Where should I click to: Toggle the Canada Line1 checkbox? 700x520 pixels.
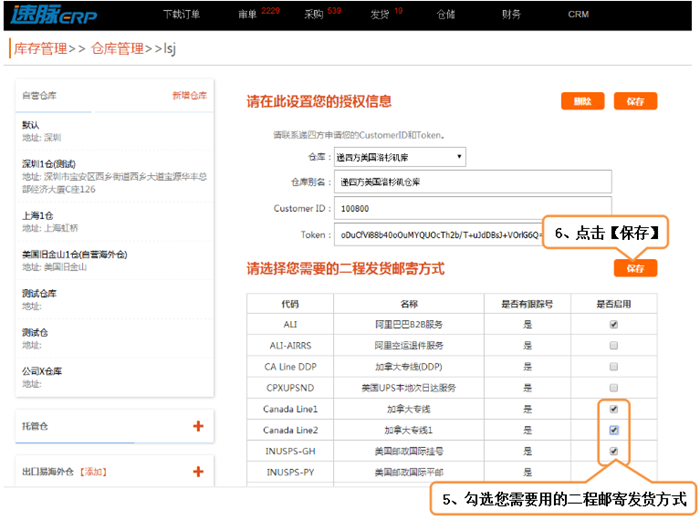pyautogui.click(x=613, y=409)
